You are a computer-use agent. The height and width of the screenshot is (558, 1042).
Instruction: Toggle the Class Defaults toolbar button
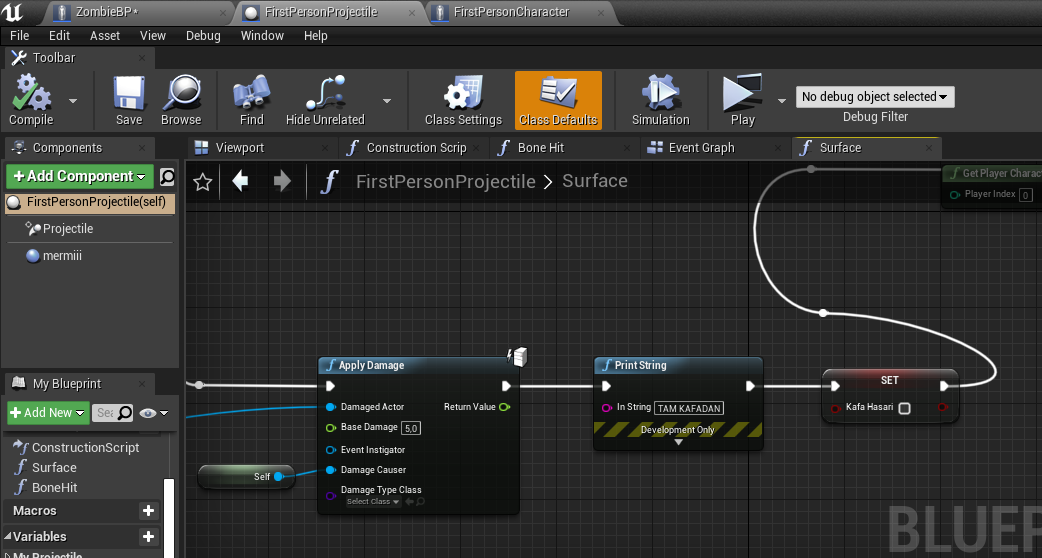click(558, 100)
